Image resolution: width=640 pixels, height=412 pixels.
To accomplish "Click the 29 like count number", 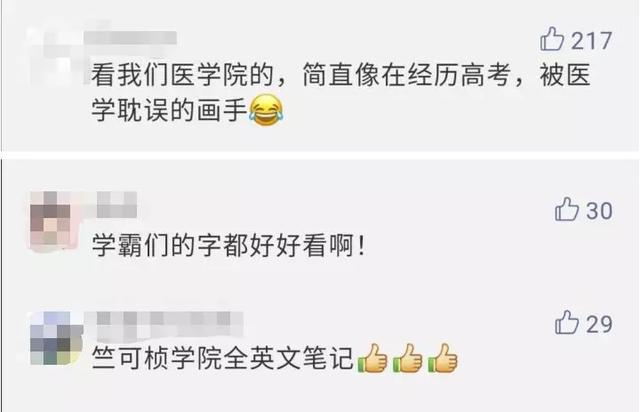I will pyautogui.click(x=599, y=324).
